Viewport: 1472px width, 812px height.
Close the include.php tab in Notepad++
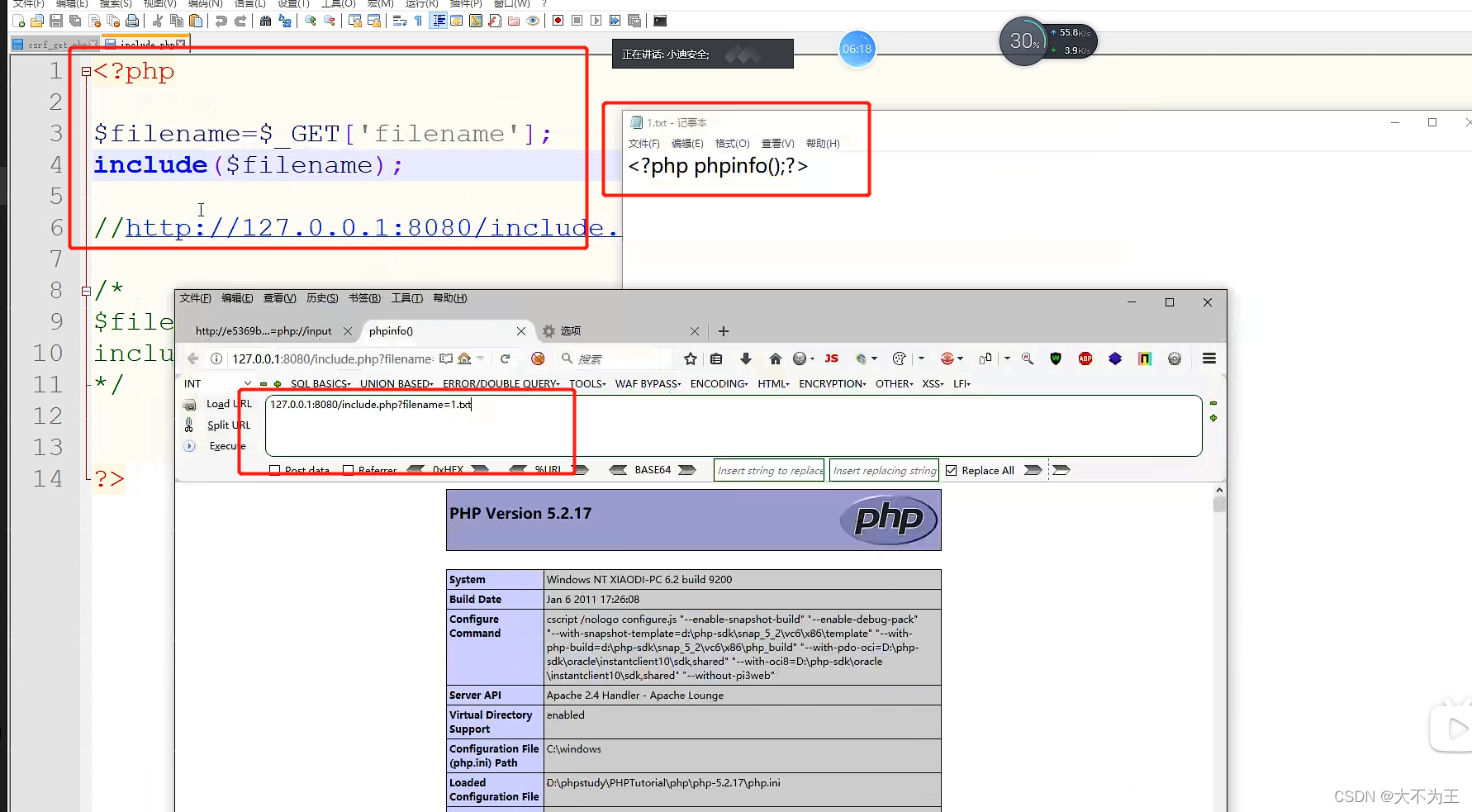181,44
